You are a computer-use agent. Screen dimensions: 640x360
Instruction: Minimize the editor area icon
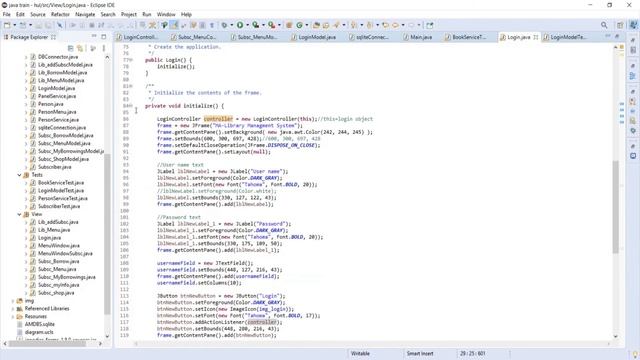point(608,37)
